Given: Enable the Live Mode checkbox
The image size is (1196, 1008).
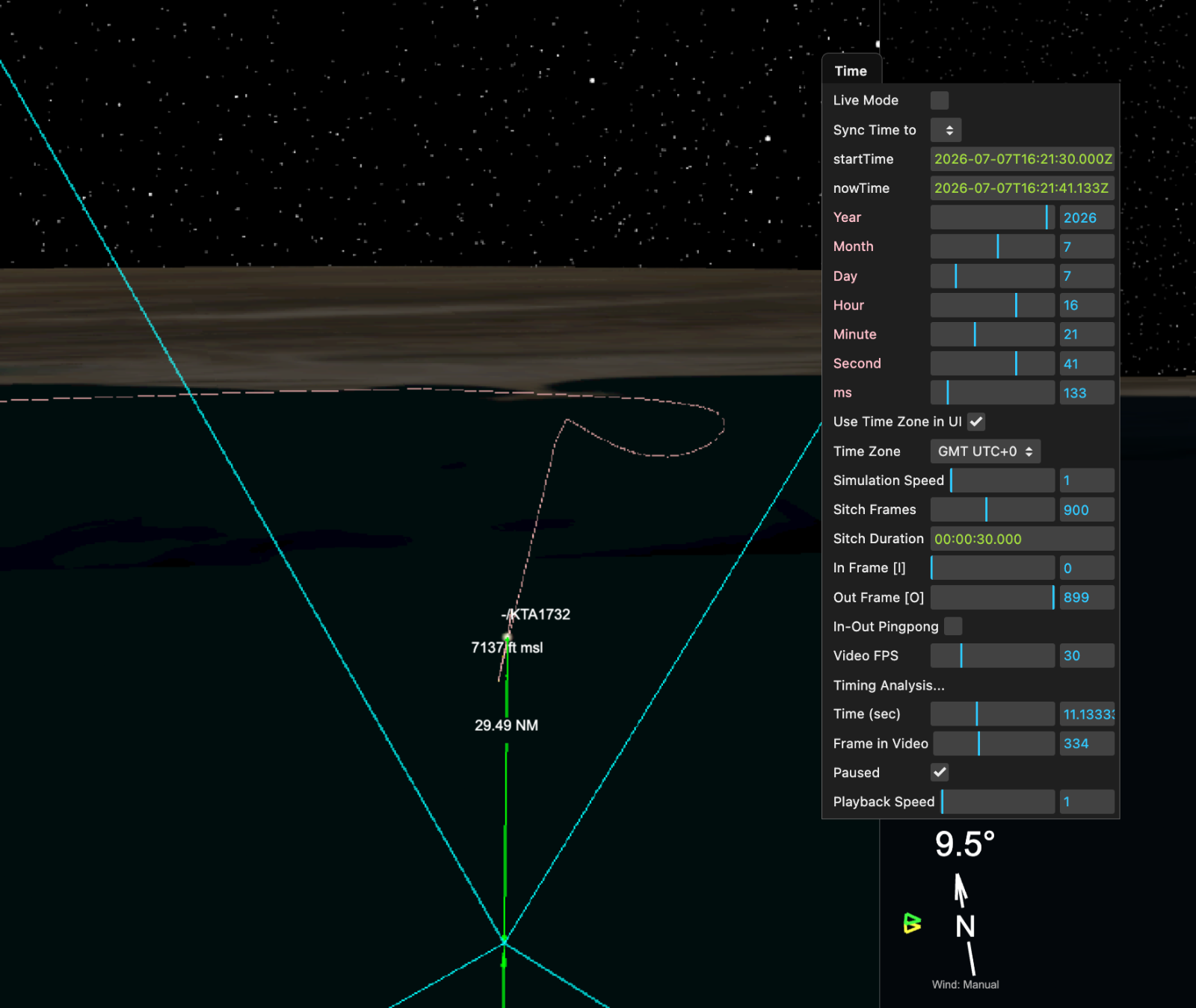Looking at the screenshot, I should click(940, 100).
